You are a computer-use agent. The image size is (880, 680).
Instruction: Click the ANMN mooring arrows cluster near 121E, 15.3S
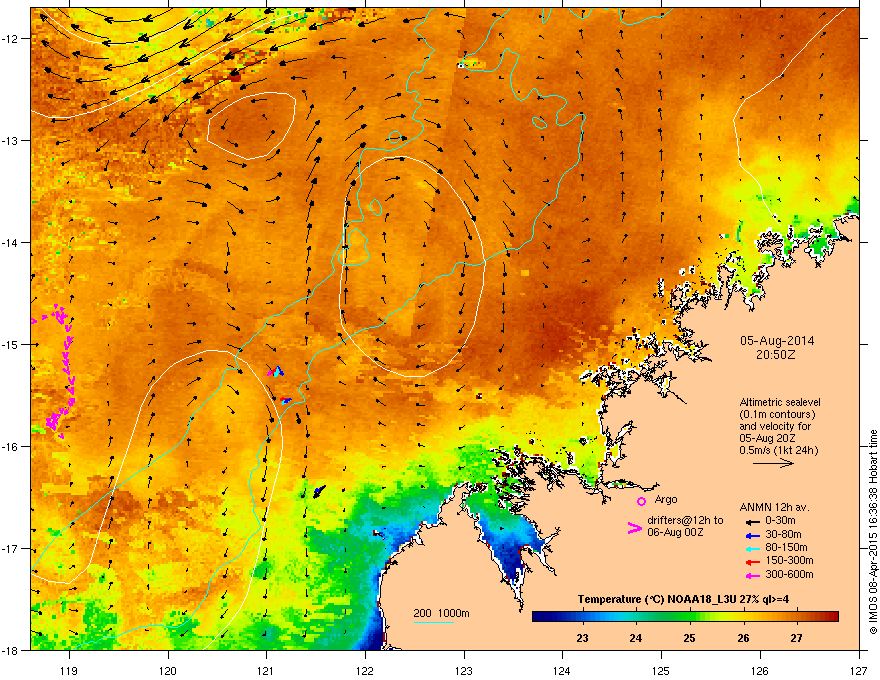pyautogui.click(x=276, y=371)
